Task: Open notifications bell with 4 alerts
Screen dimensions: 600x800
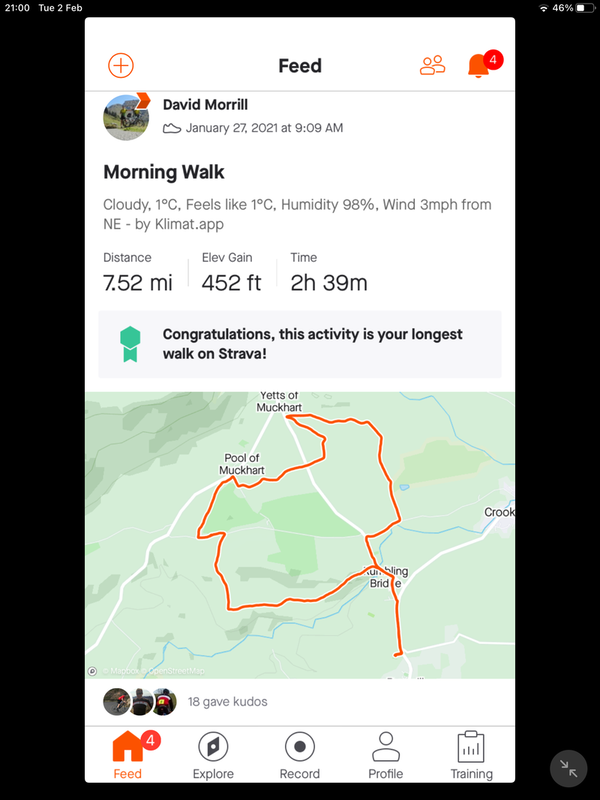Action: point(478,66)
